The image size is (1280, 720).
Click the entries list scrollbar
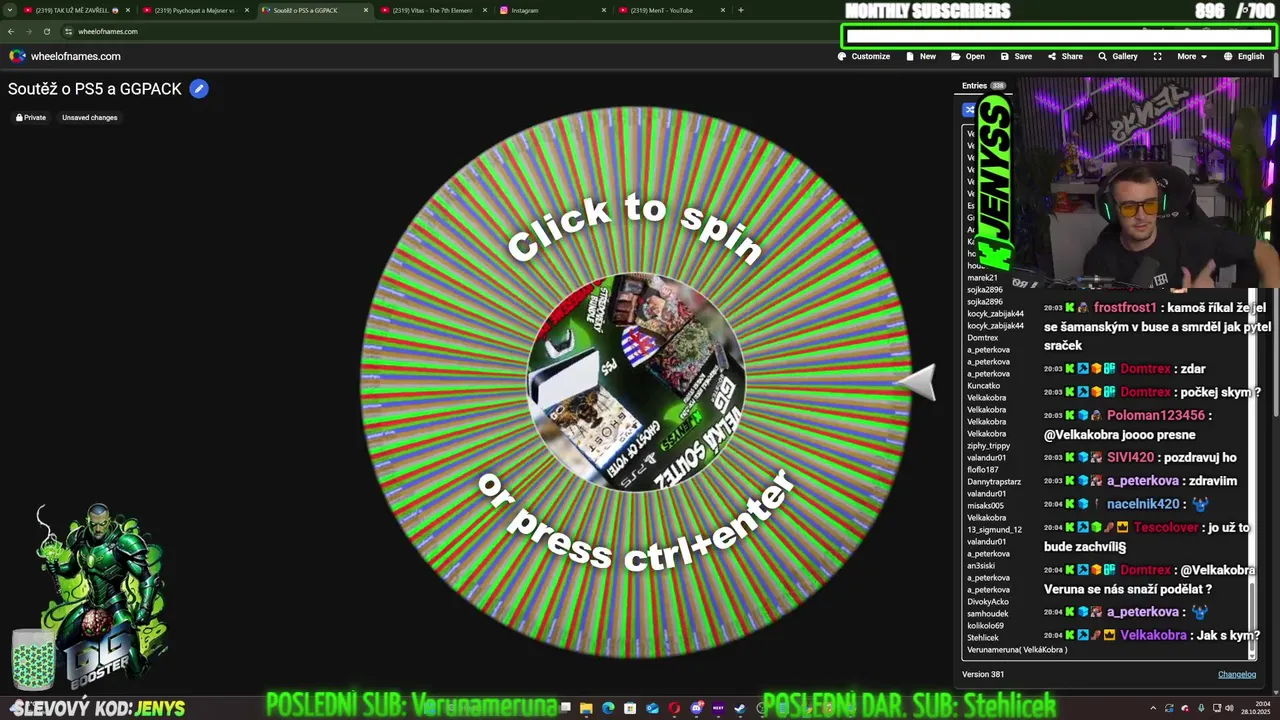pos(1251,618)
